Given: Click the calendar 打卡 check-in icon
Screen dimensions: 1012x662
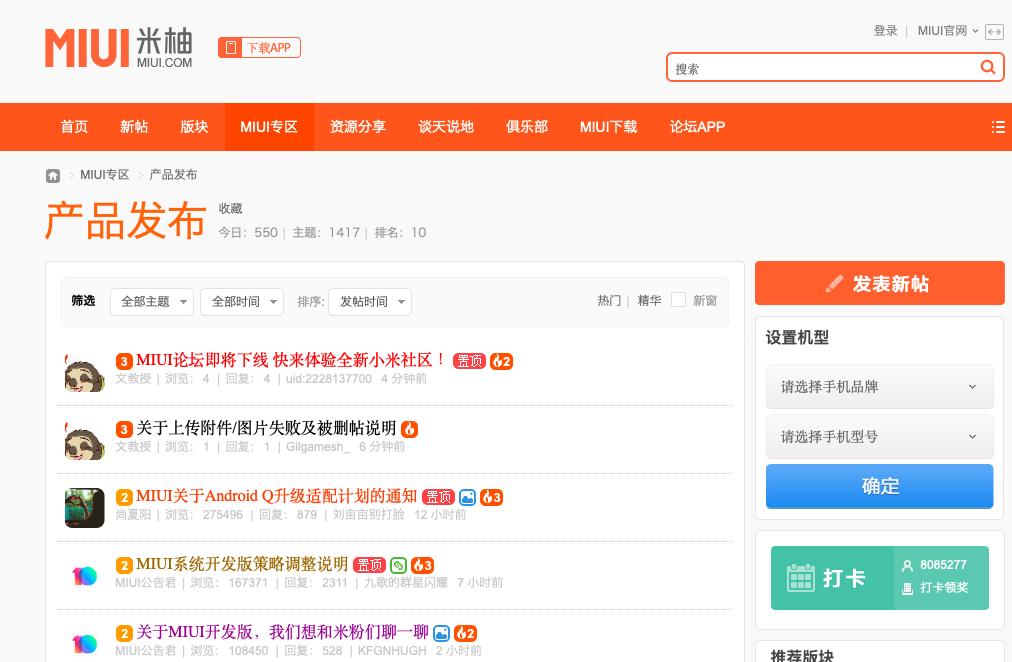Looking at the screenshot, I should click(x=800, y=578).
